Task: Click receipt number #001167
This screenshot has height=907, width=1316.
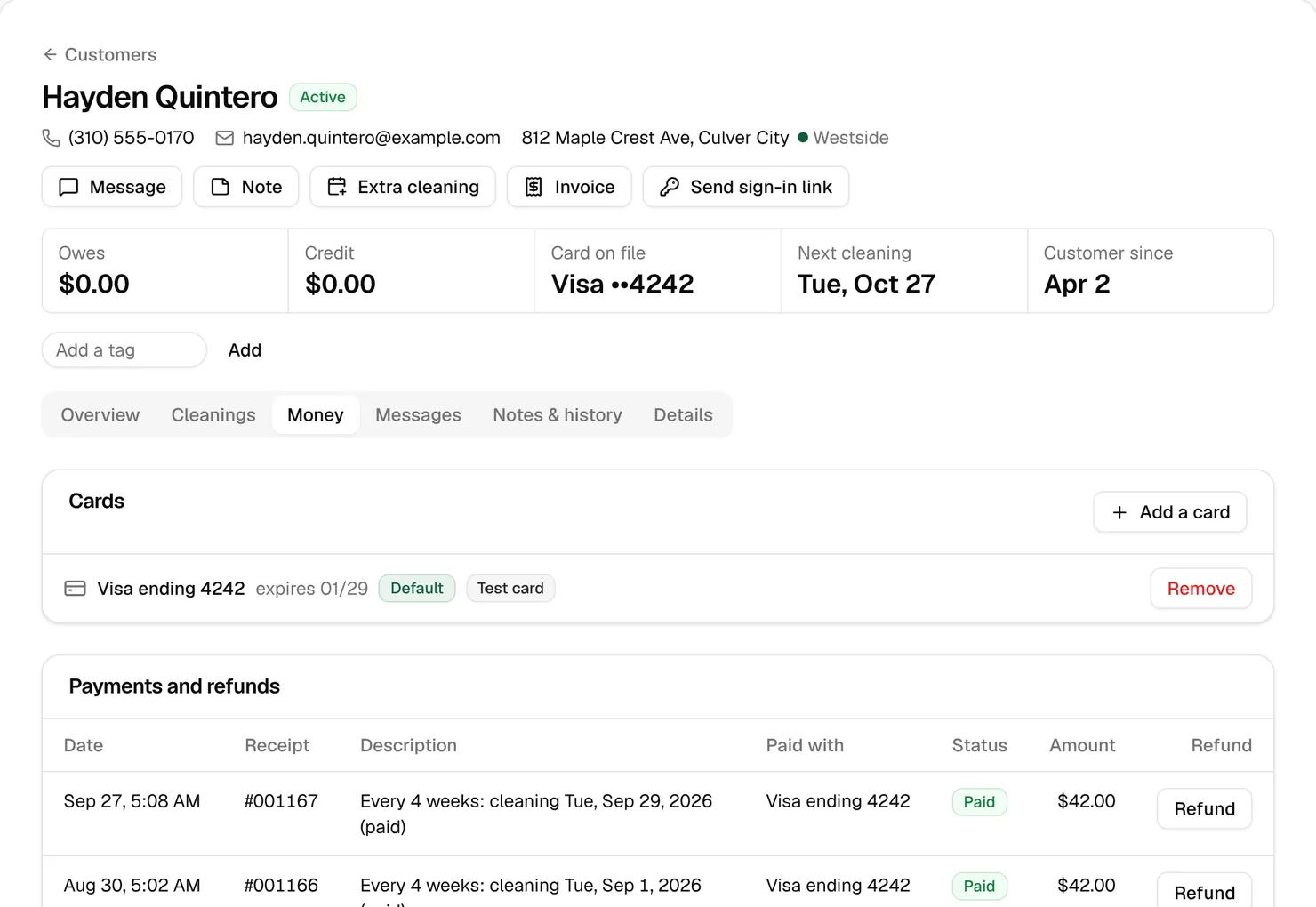Action: tap(281, 801)
